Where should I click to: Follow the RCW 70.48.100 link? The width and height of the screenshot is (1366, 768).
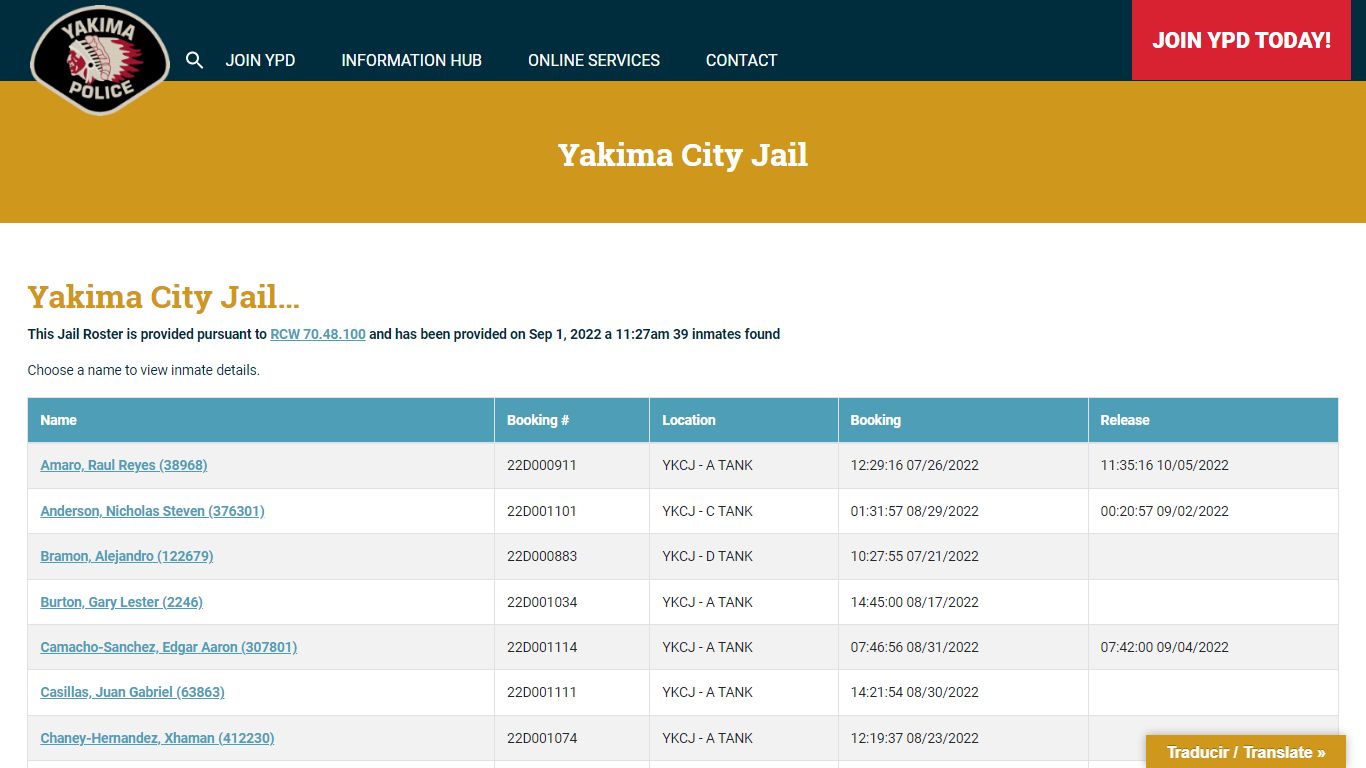click(318, 334)
